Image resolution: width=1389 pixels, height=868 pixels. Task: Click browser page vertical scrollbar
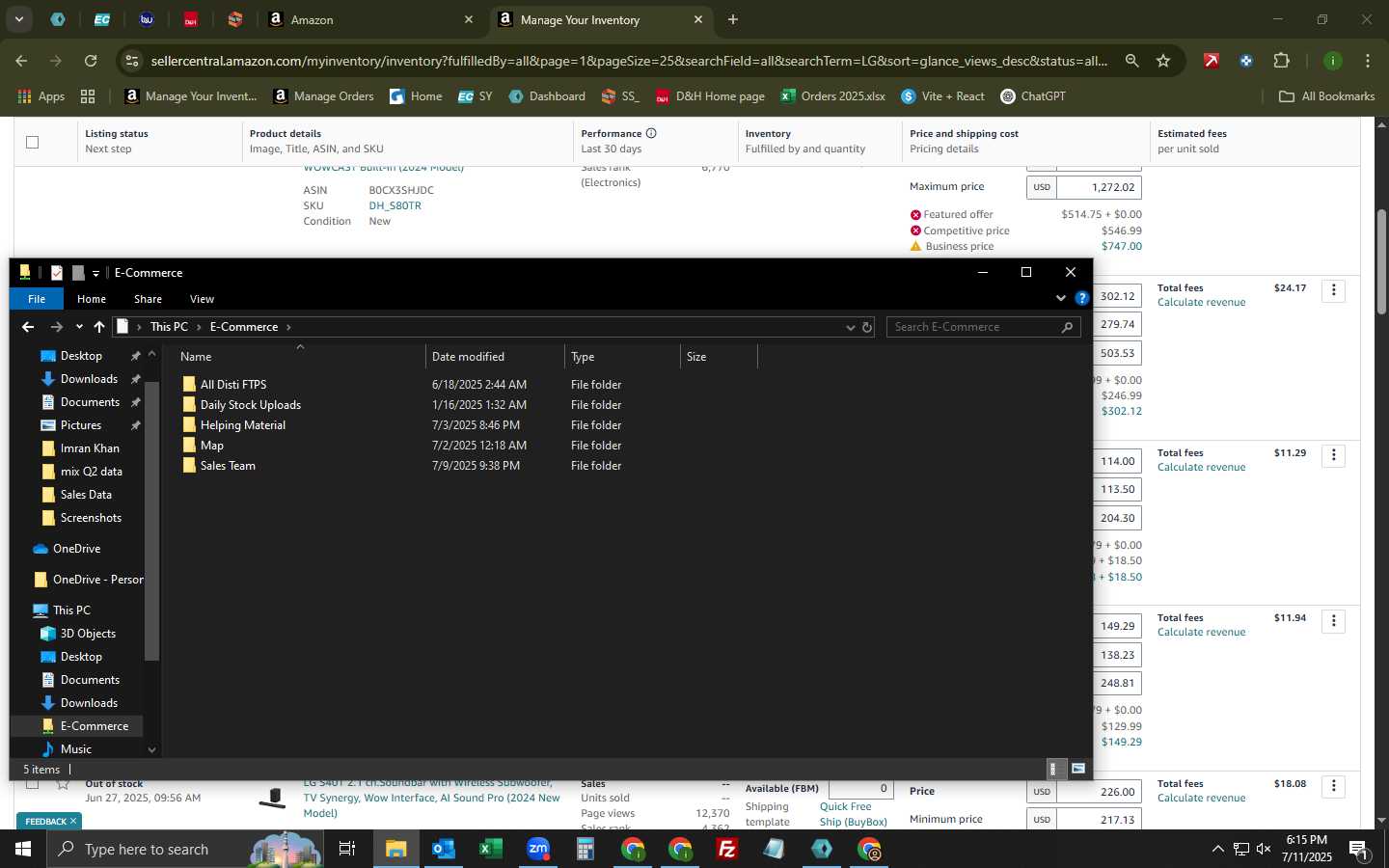[1381, 261]
